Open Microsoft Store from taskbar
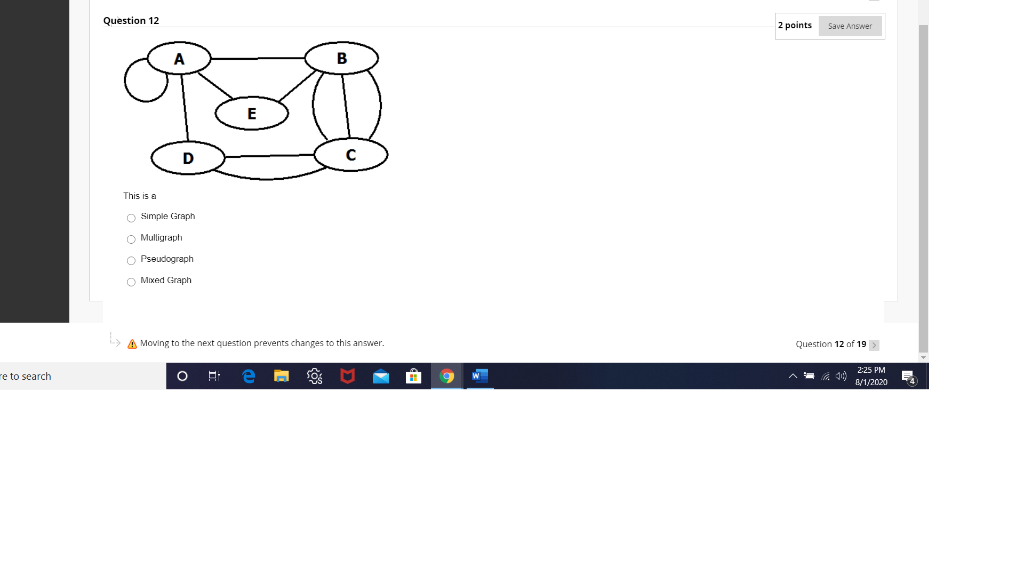This screenshot has width=1024, height=576. [x=413, y=376]
